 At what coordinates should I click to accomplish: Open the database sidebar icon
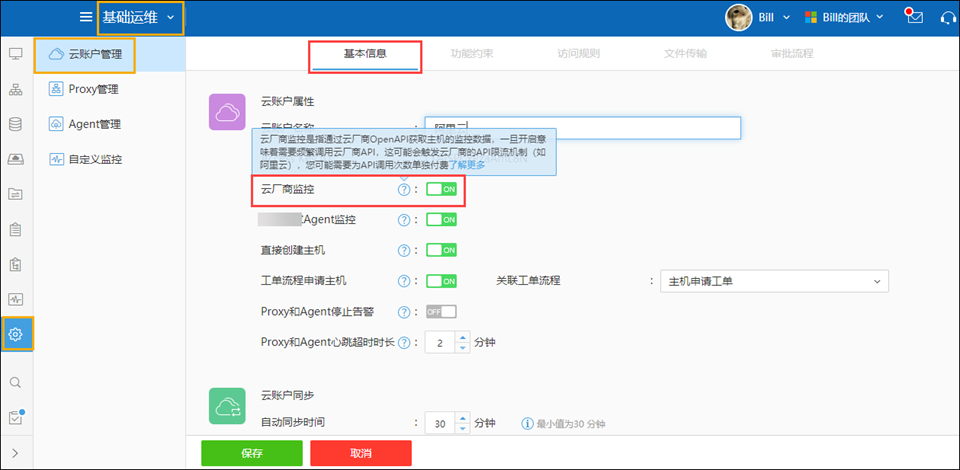pos(15,125)
